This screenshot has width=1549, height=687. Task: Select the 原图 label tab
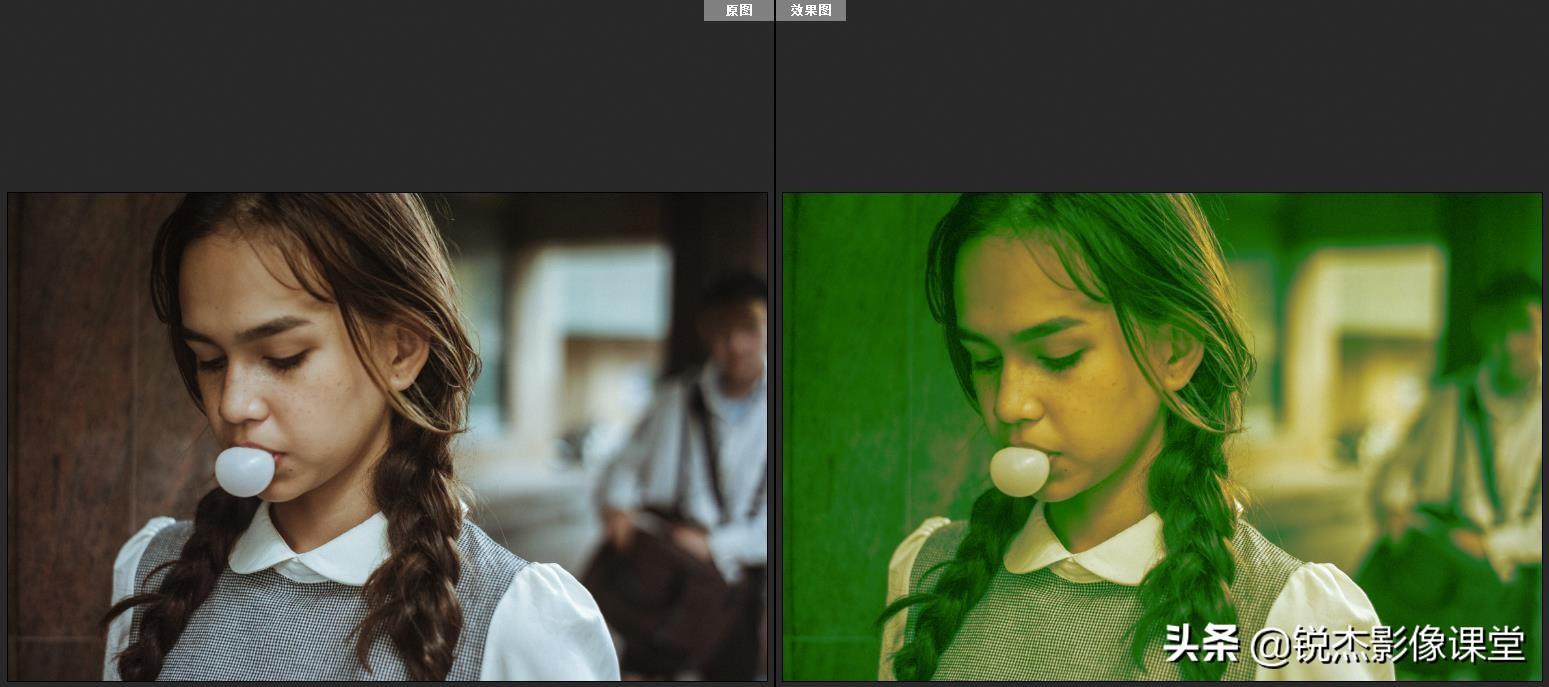point(739,10)
